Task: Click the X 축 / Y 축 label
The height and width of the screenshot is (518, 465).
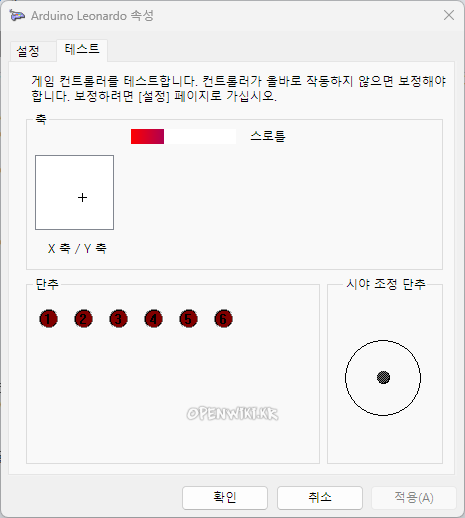Action: point(77,249)
